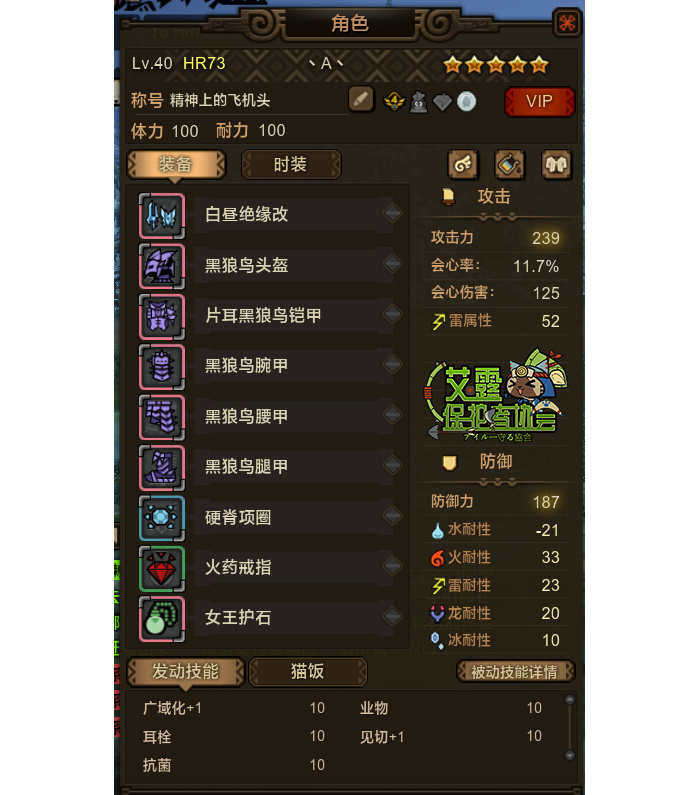Click the title edit pencil icon

(361, 99)
